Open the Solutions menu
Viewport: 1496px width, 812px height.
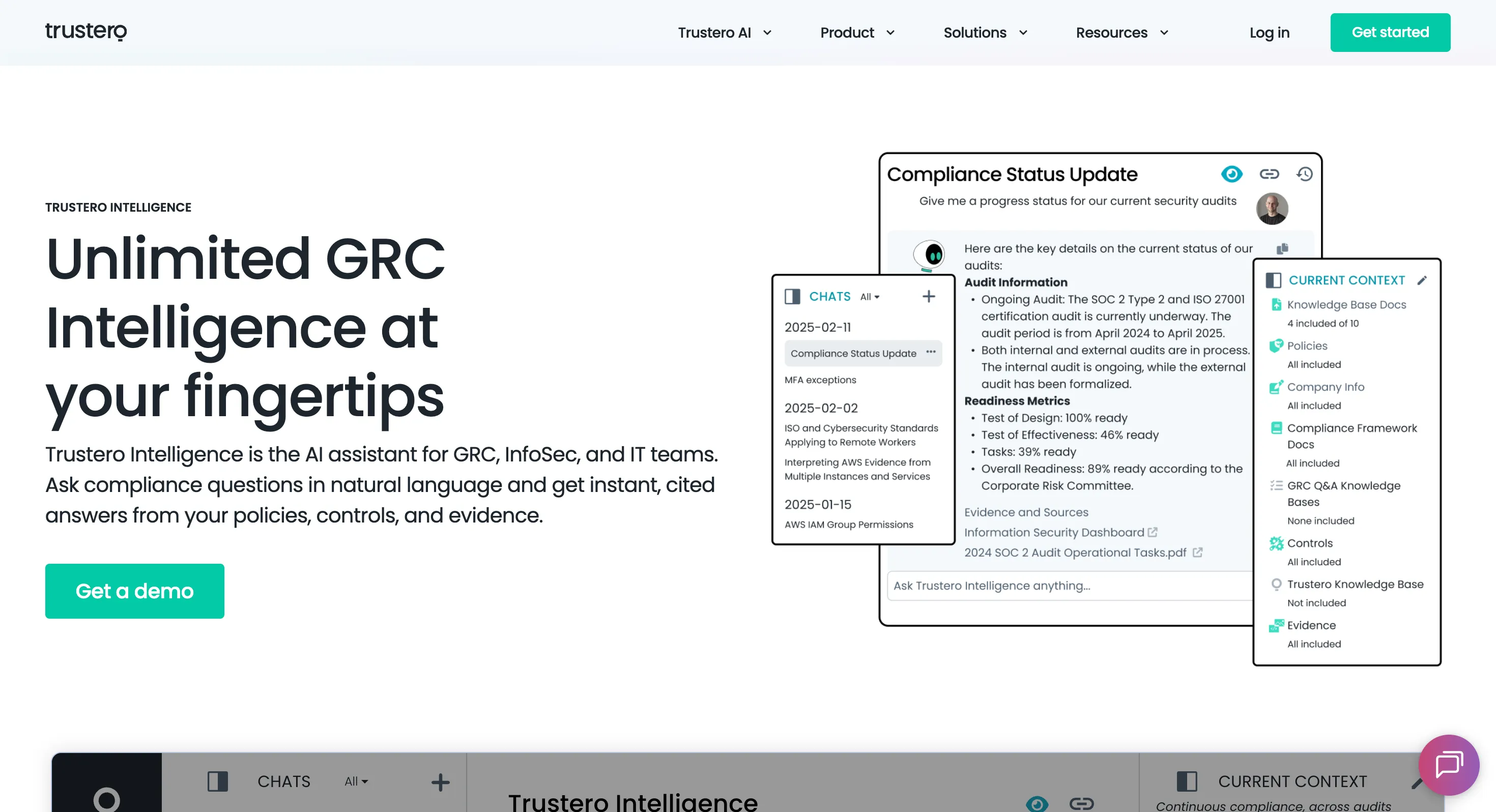(985, 33)
